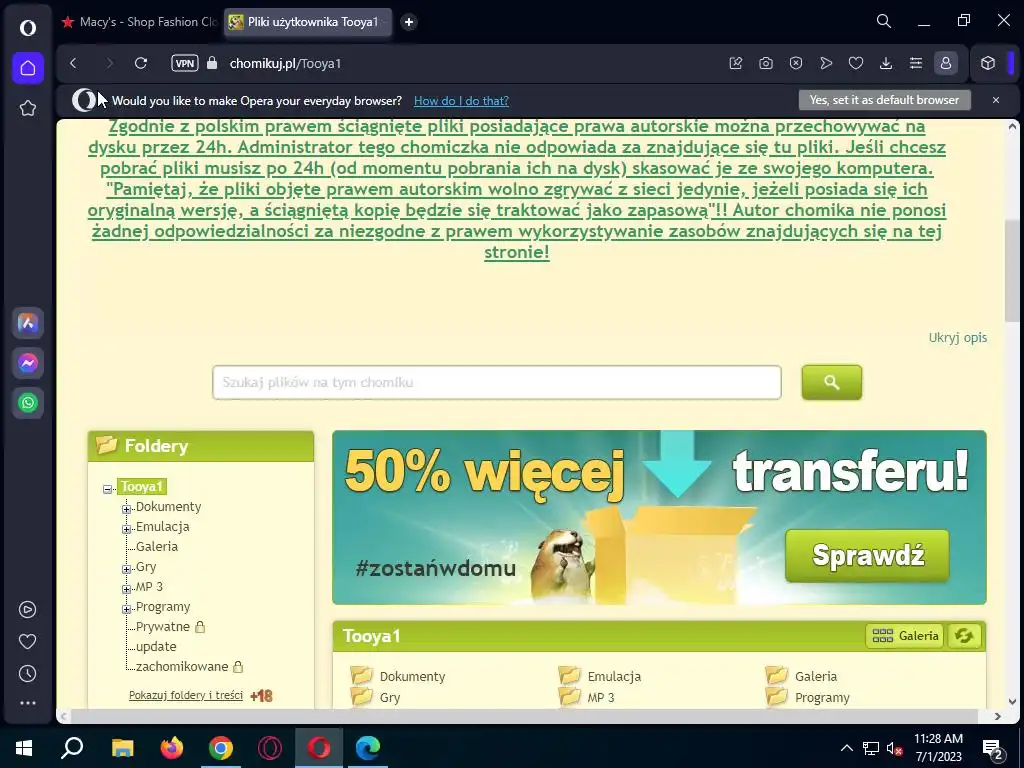The height and width of the screenshot is (768, 1024).
Task: Click the edit/share page icon in toolbar
Action: [736, 63]
